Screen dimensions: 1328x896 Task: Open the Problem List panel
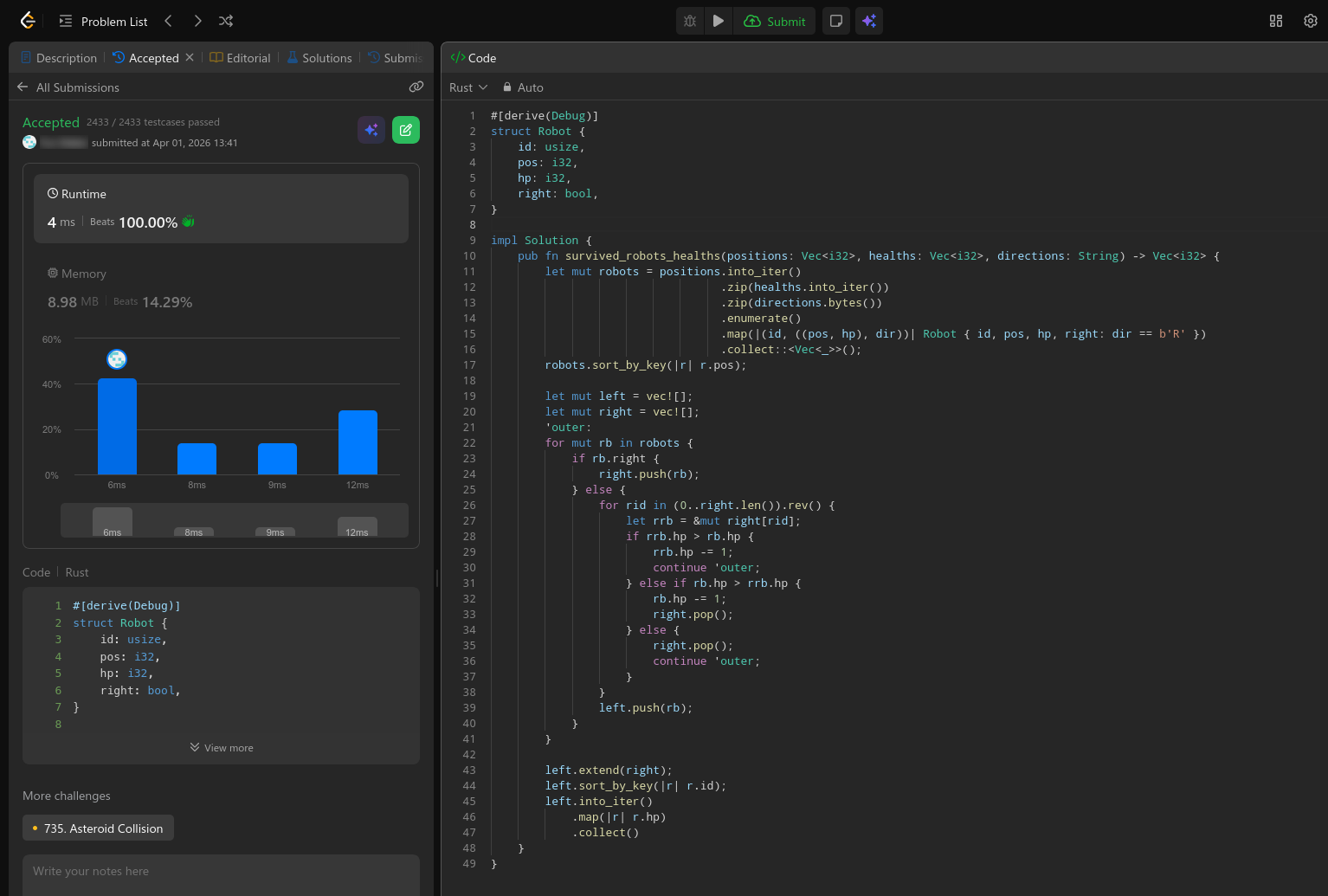[x=103, y=21]
